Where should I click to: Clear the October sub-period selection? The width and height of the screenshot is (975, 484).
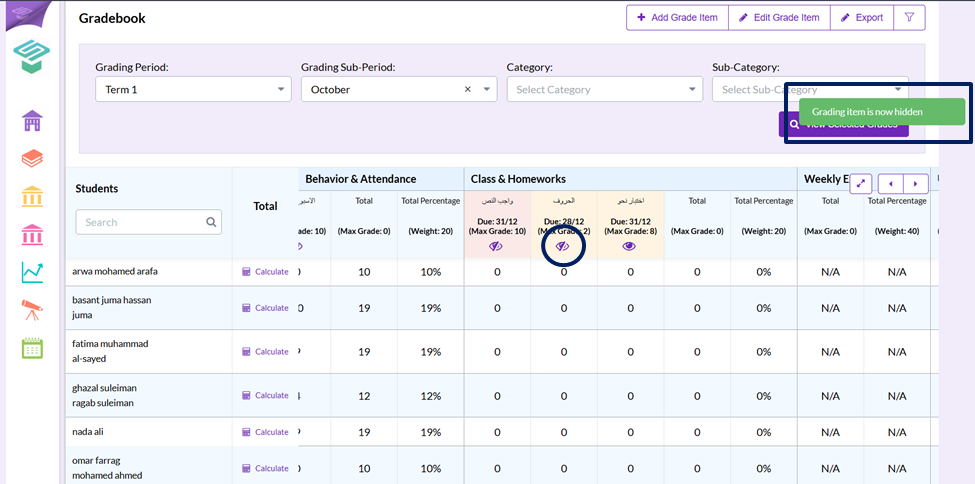click(468, 90)
